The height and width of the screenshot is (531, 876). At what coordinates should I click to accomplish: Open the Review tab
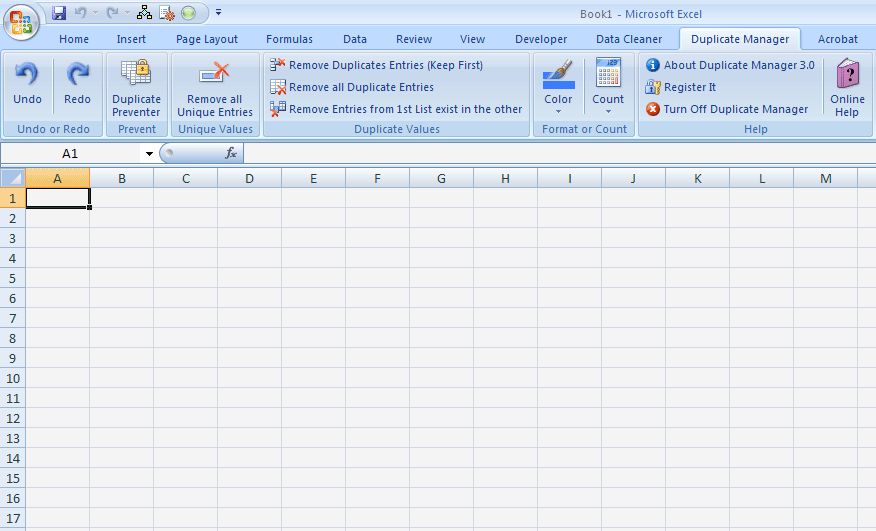click(414, 39)
